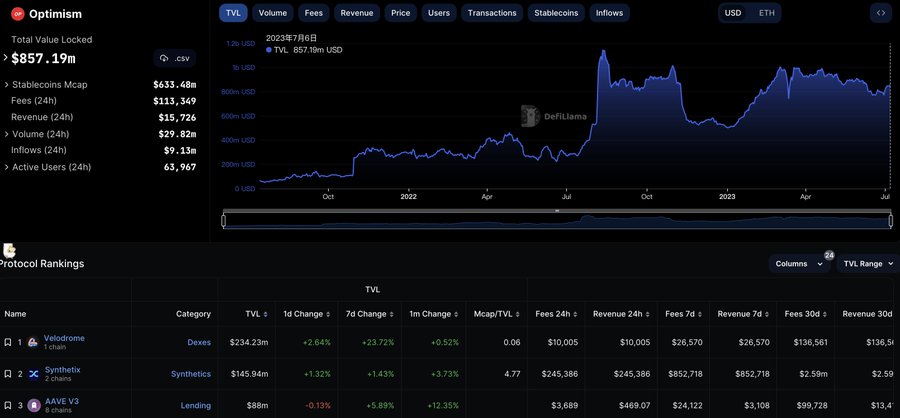Image resolution: width=900 pixels, height=418 pixels.
Task: Toggle the Revenue chart metric
Action: [x=356, y=13]
